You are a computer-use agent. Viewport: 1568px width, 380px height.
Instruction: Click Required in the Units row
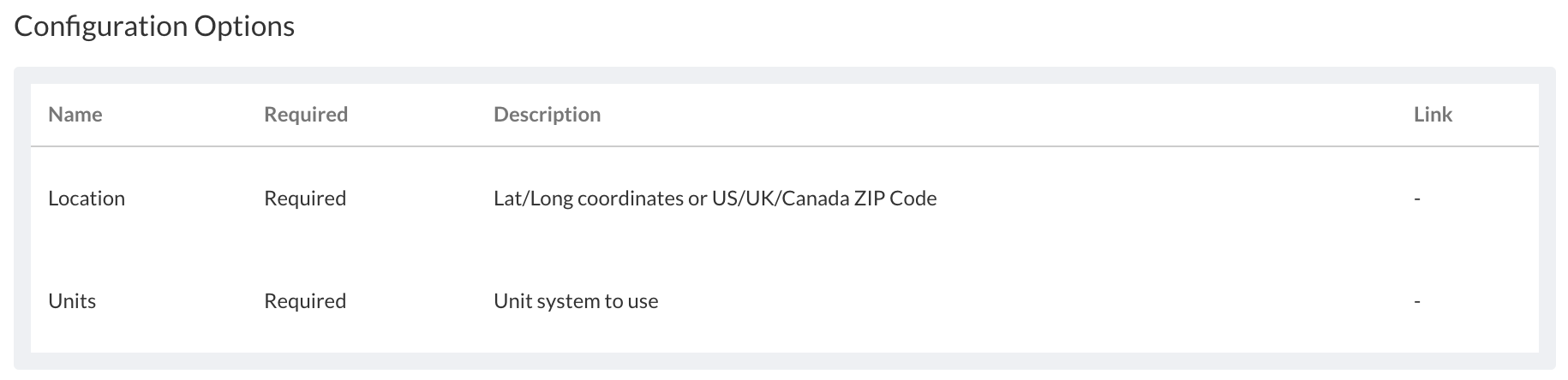coord(305,301)
